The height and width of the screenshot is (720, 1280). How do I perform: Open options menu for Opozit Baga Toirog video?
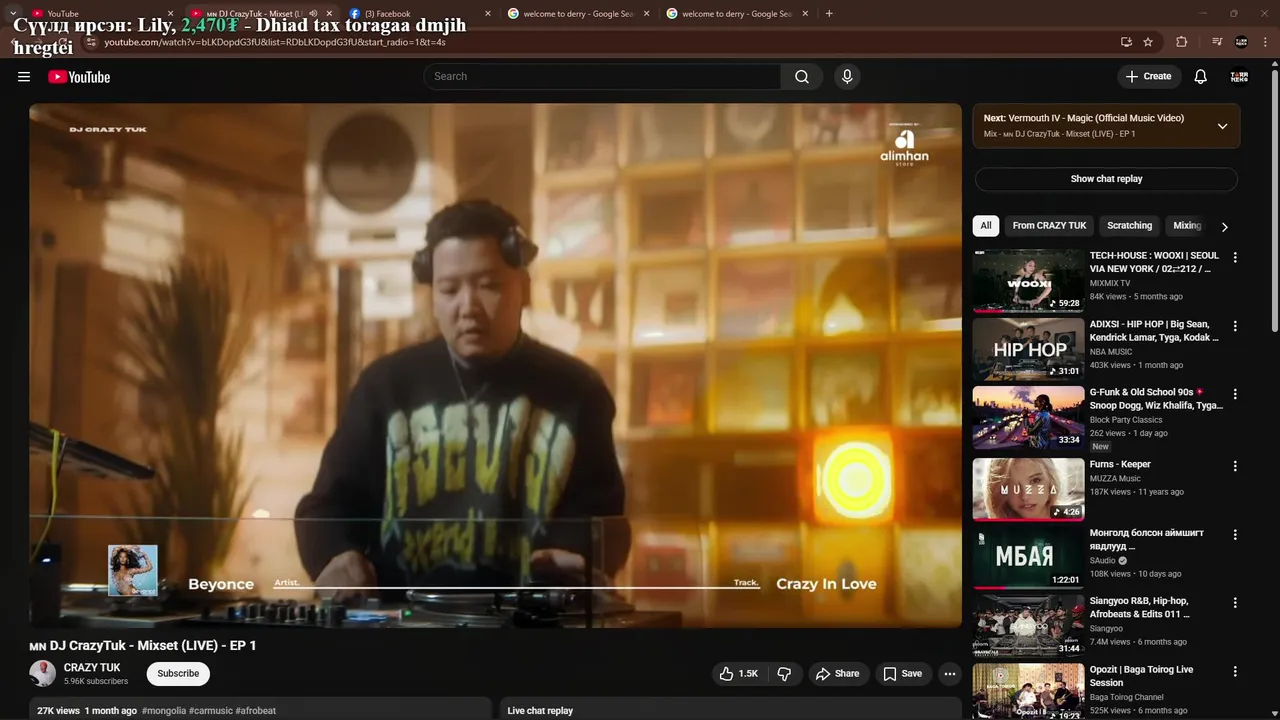point(1235,672)
